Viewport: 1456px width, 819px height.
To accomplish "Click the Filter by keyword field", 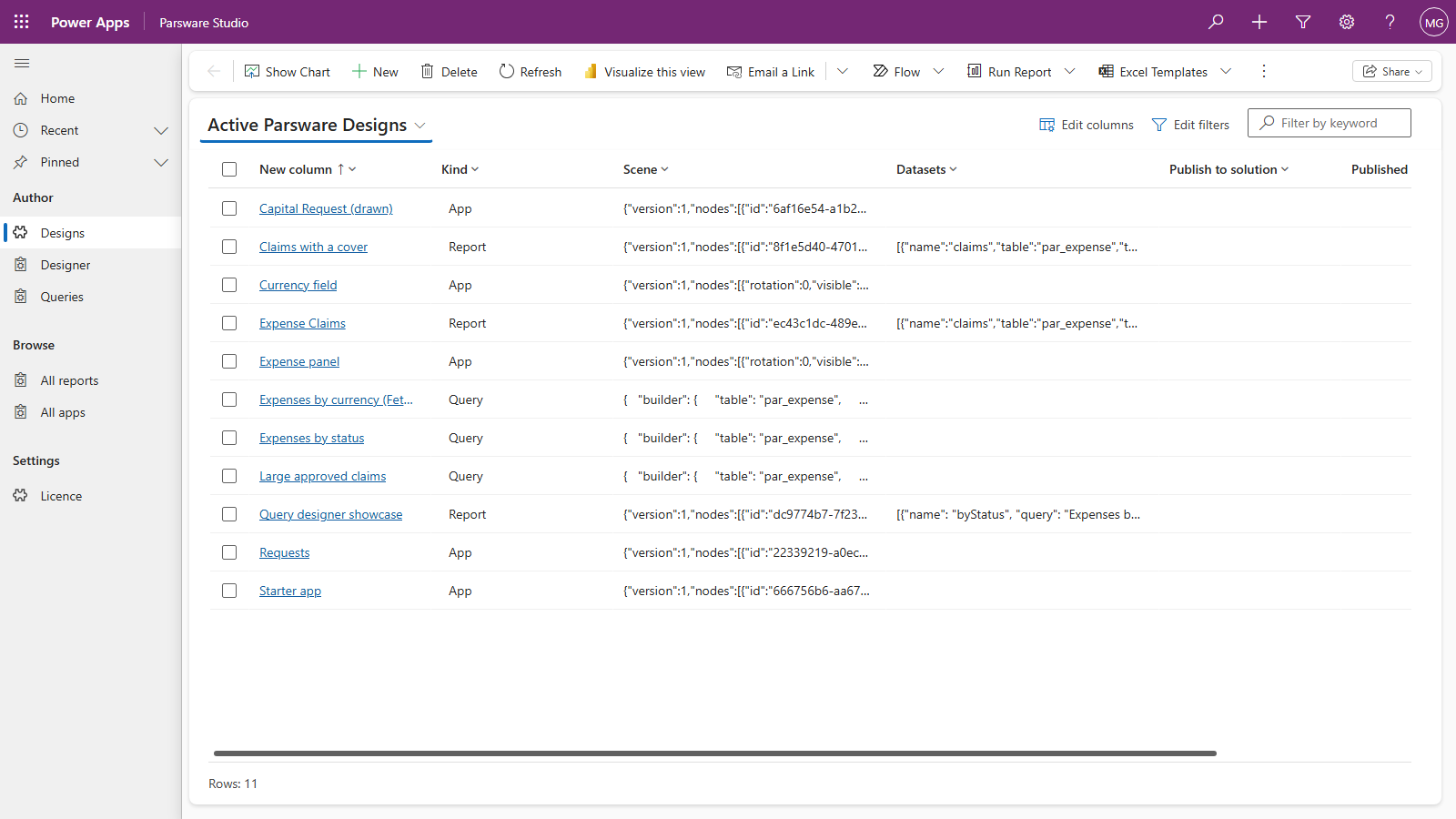I will pyautogui.click(x=1330, y=123).
